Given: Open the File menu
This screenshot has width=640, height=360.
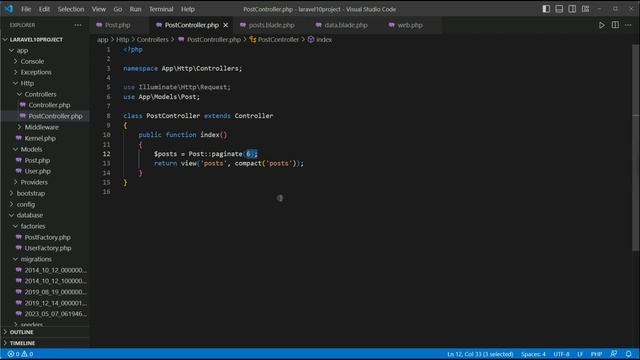Looking at the screenshot, I should point(26,9).
